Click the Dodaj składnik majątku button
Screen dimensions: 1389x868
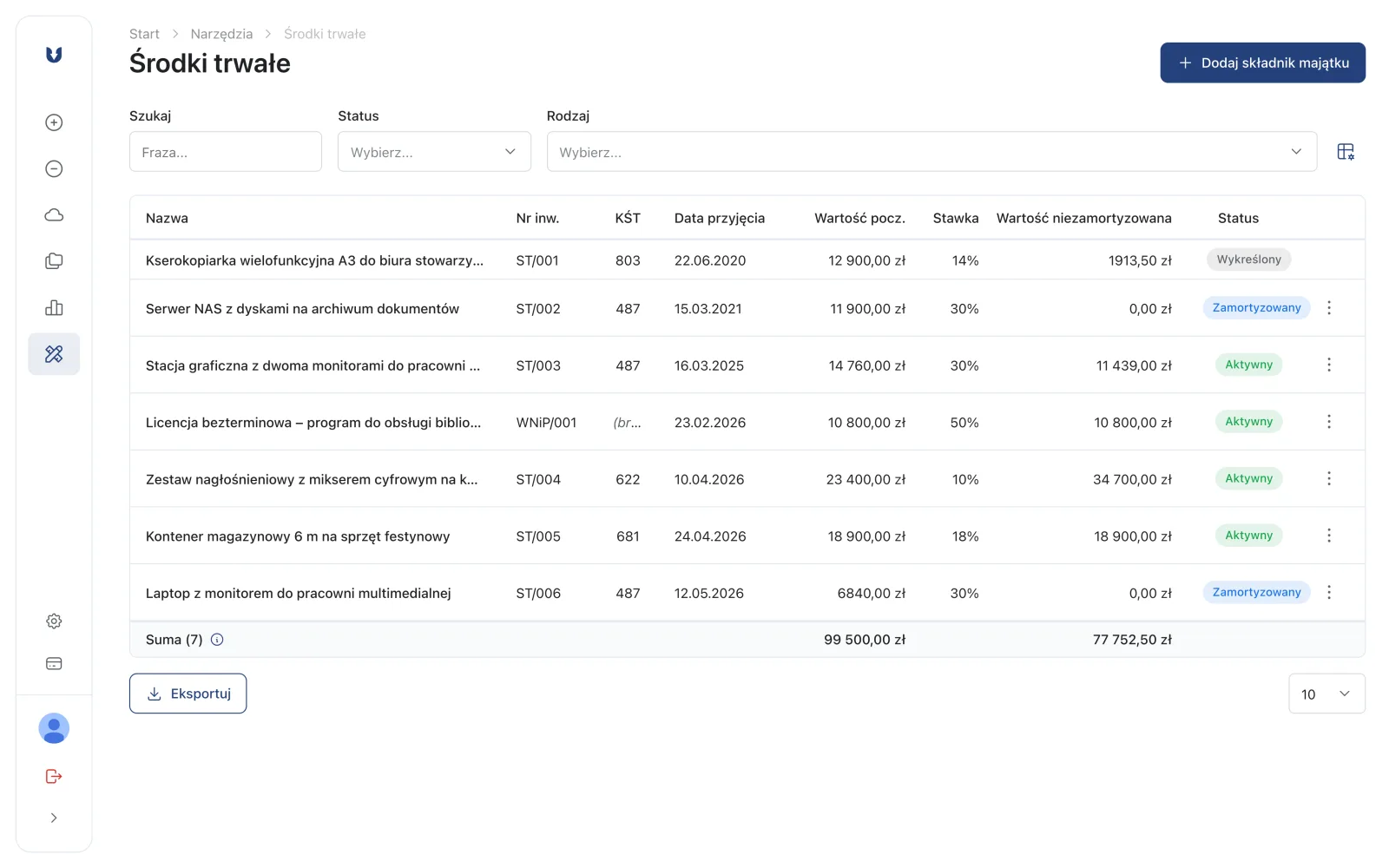[x=1262, y=62]
